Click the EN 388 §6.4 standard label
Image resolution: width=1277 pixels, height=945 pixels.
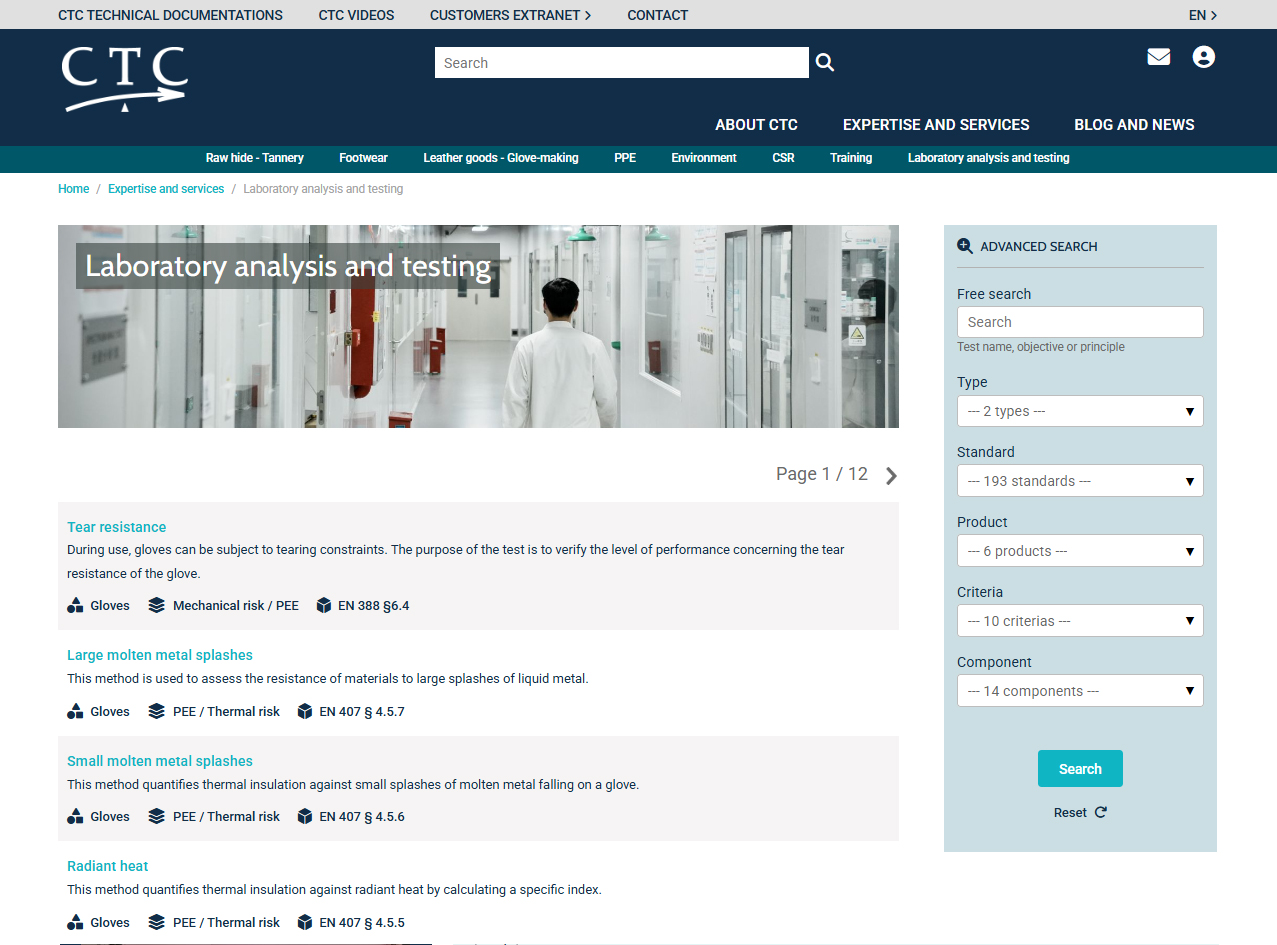[374, 605]
